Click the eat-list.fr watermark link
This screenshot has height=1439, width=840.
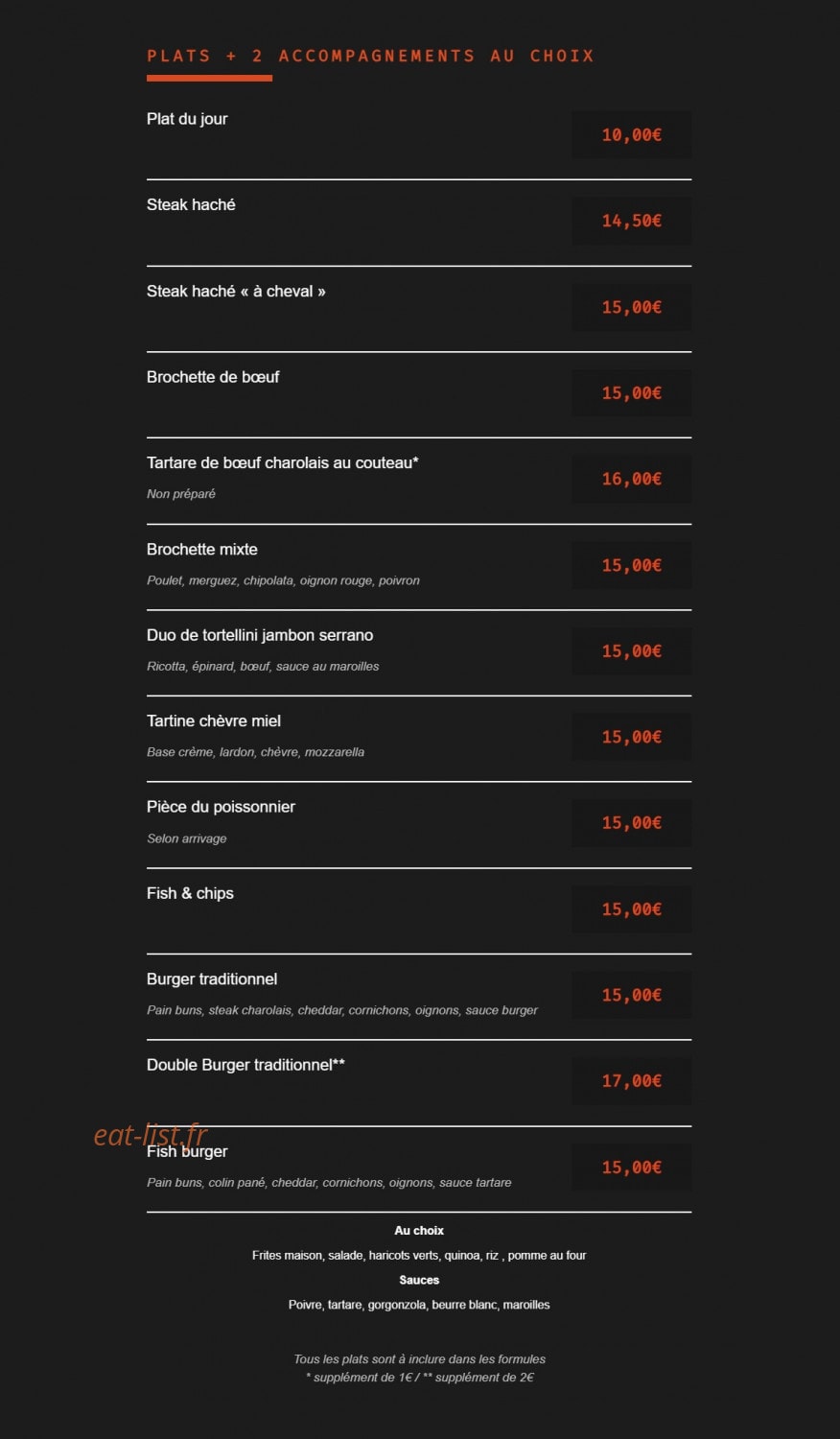pyautogui.click(x=151, y=1135)
